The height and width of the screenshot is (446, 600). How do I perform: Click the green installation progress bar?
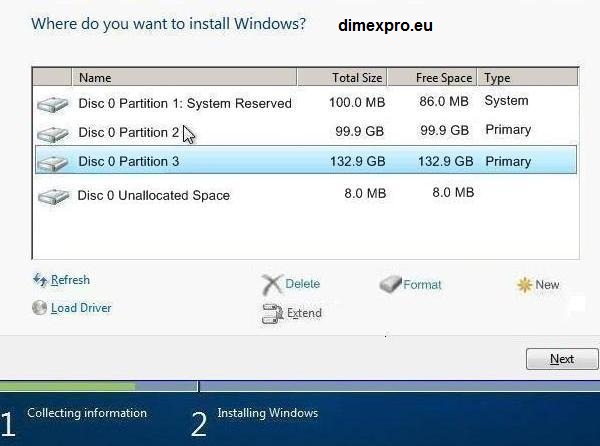67,386
